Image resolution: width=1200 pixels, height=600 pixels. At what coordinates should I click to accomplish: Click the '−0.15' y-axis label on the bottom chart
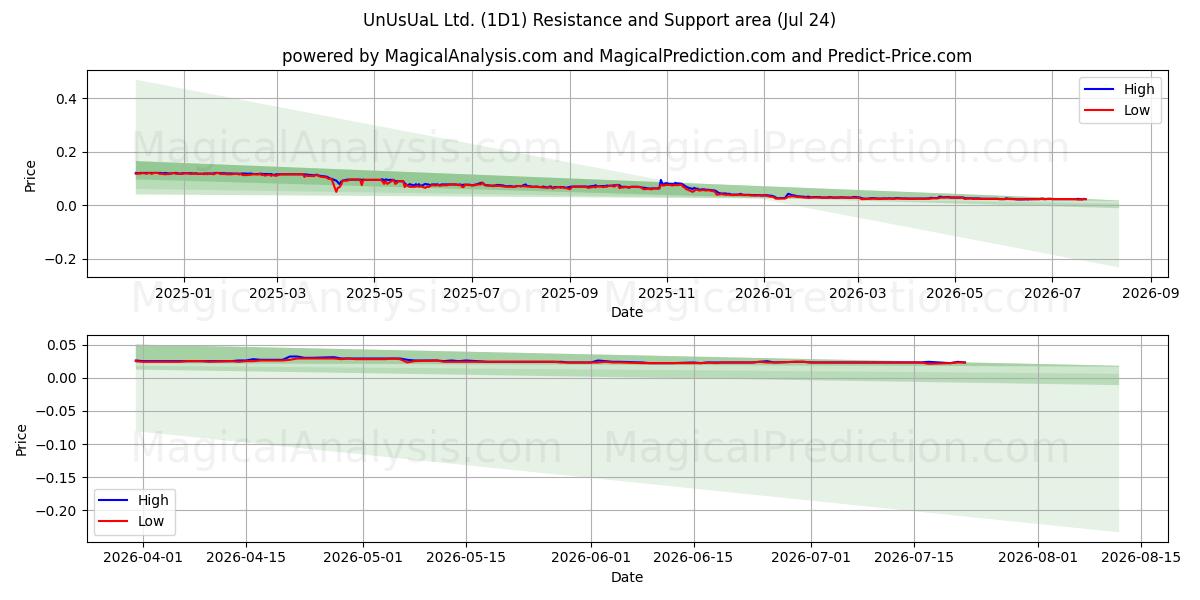58,477
